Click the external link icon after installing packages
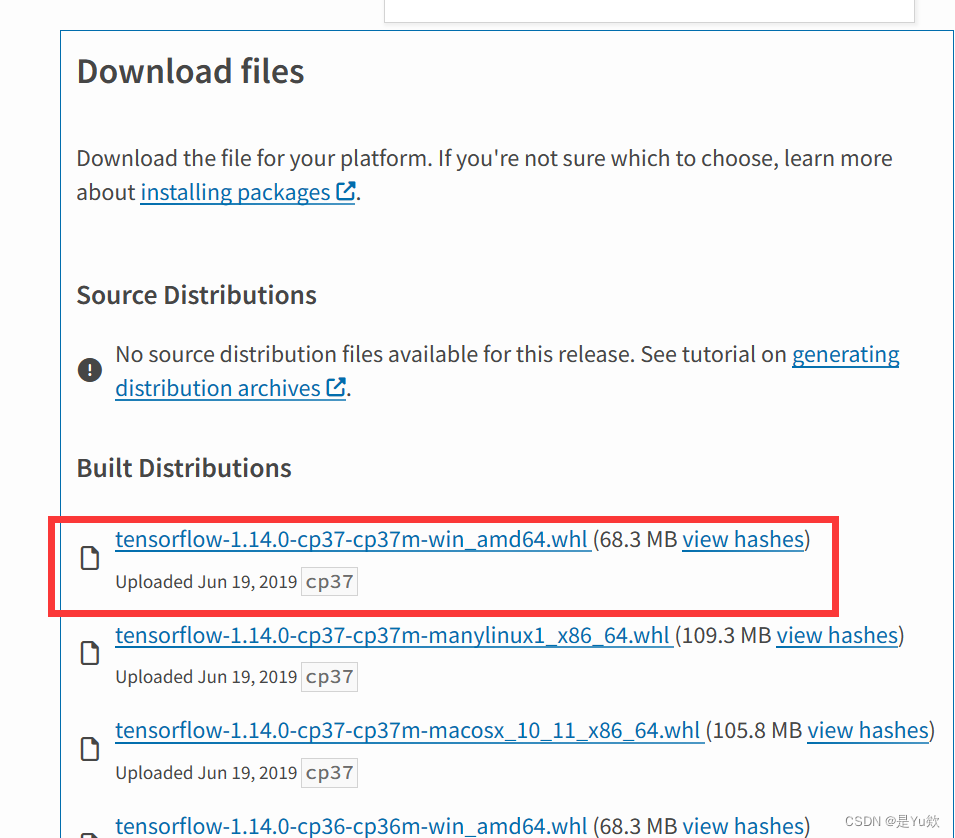Image resolution: width=955 pixels, height=838 pixels. 345,190
